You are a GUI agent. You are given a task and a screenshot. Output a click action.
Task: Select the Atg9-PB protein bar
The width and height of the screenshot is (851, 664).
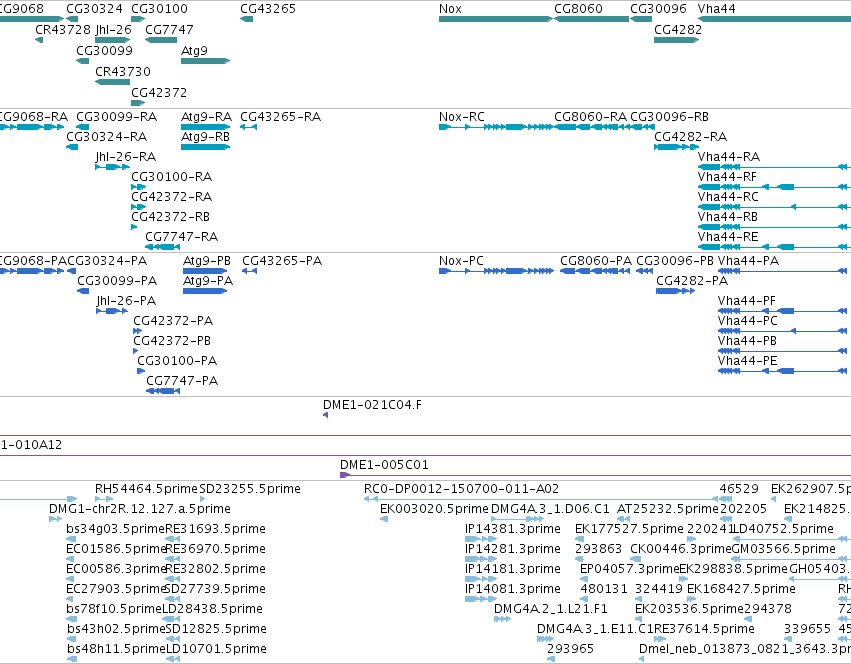[x=205, y=271]
